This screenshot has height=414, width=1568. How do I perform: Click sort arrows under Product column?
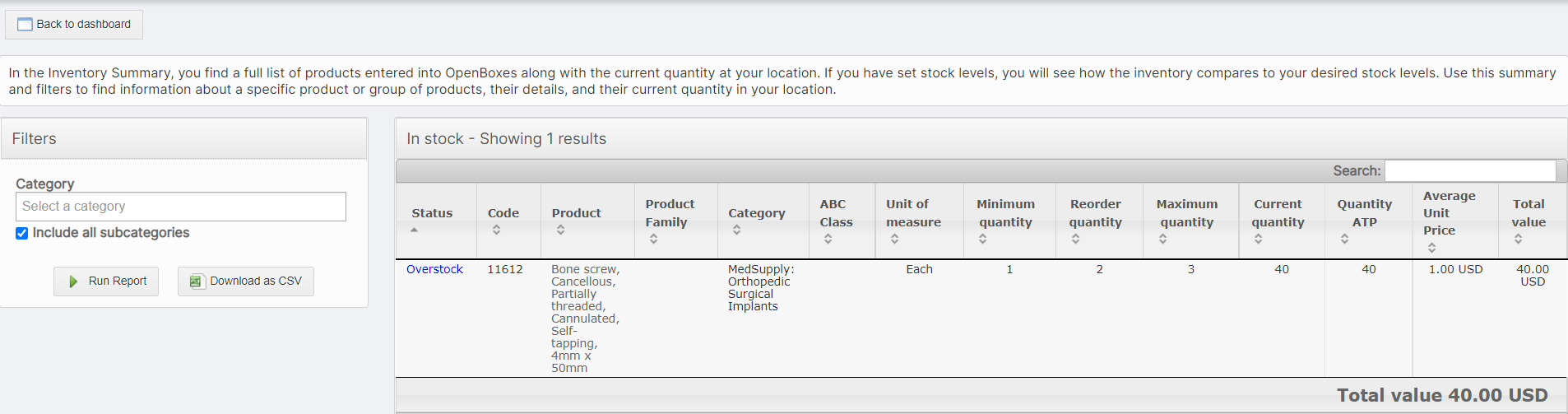(560, 230)
